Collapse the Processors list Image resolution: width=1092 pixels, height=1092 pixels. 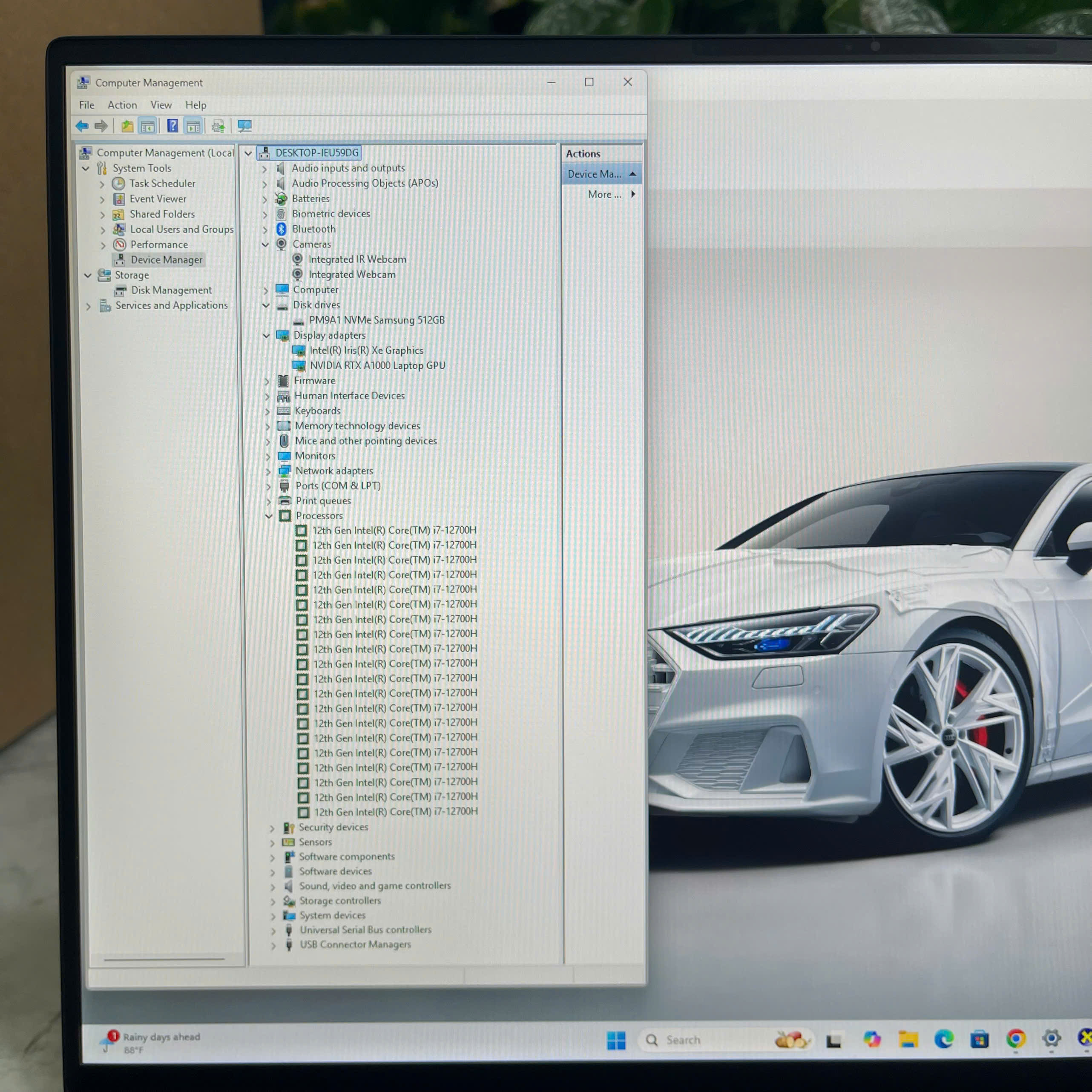(268, 515)
